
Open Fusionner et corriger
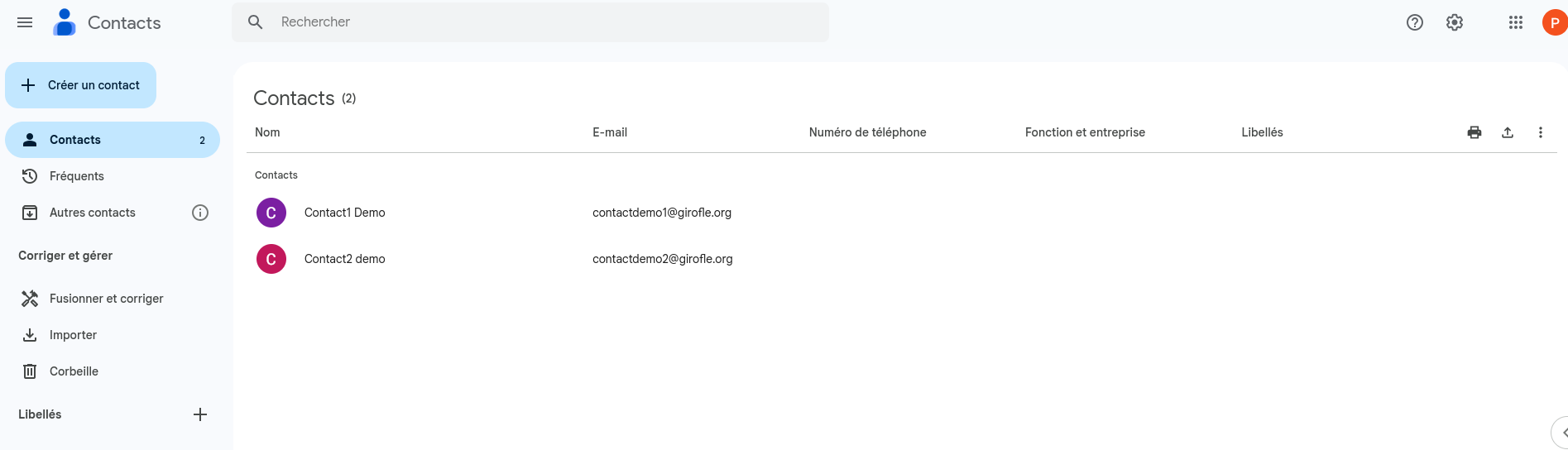click(x=106, y=299)
